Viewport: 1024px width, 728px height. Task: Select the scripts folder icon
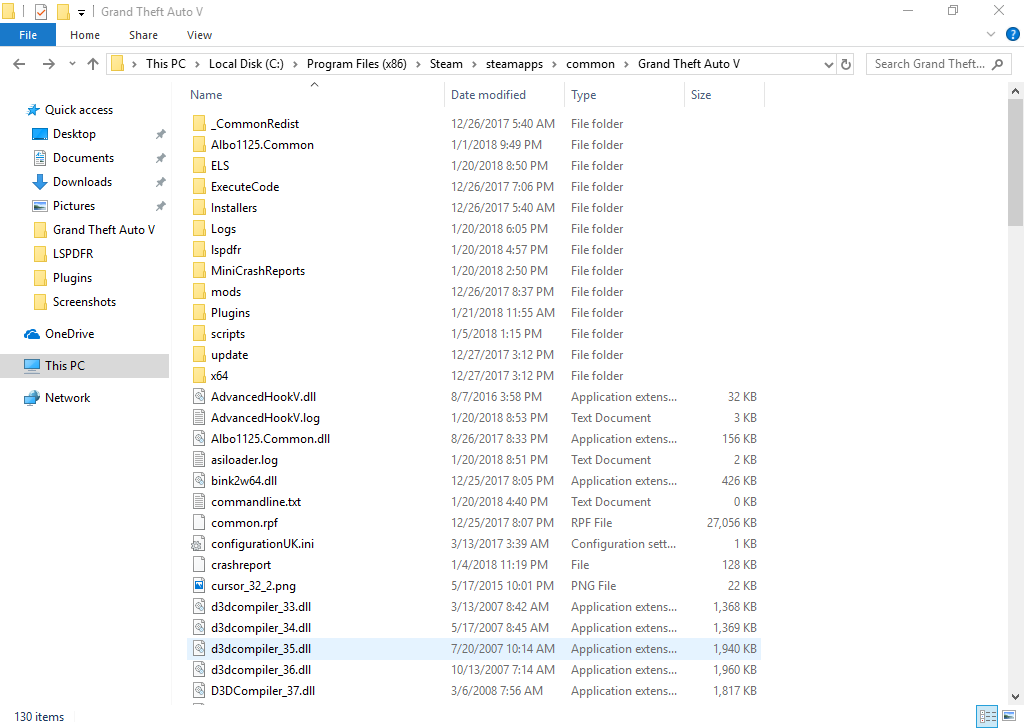pyautogui.click(x=199, y=333)
